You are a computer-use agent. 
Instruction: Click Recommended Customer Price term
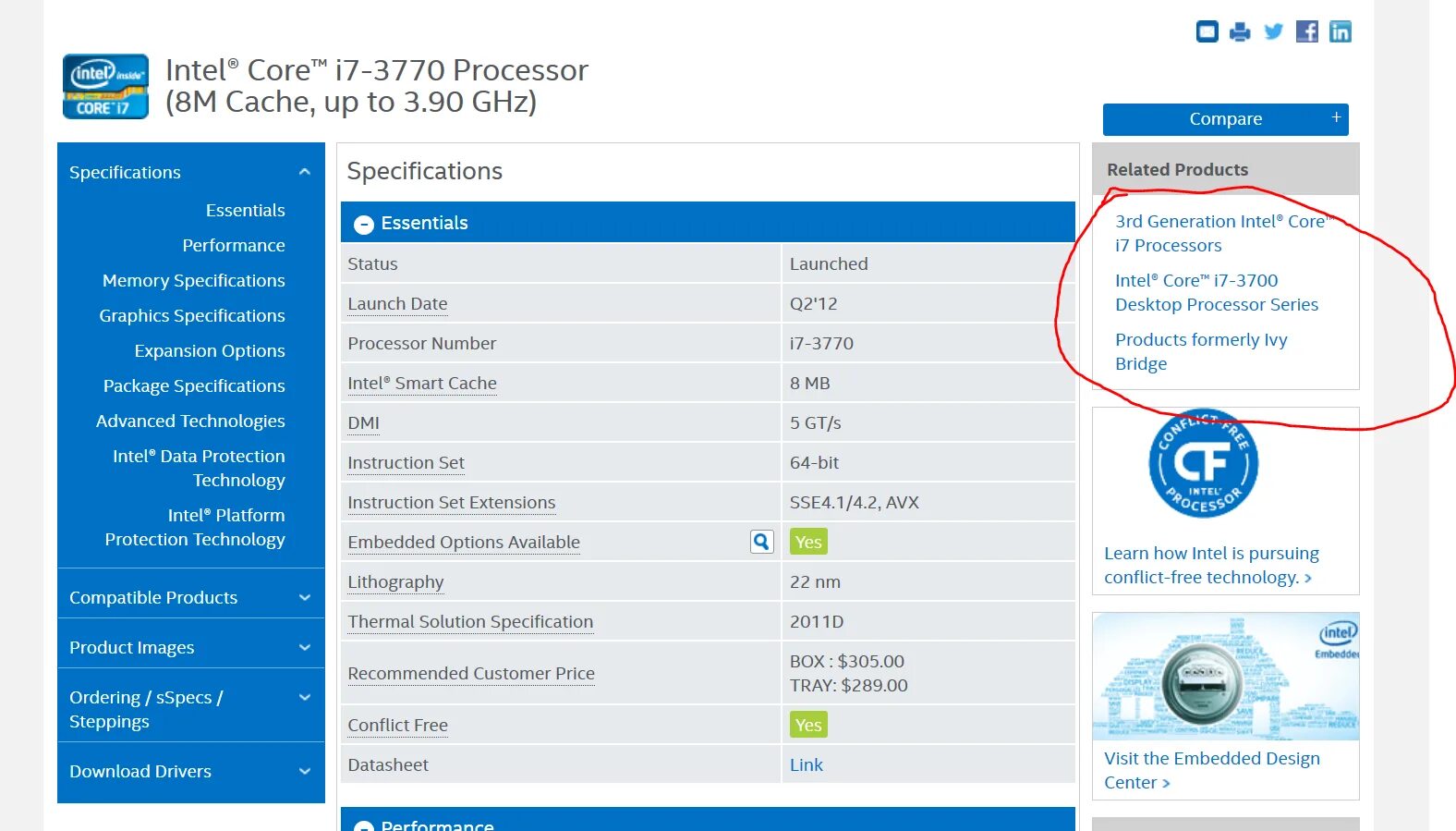click(471, 674)
